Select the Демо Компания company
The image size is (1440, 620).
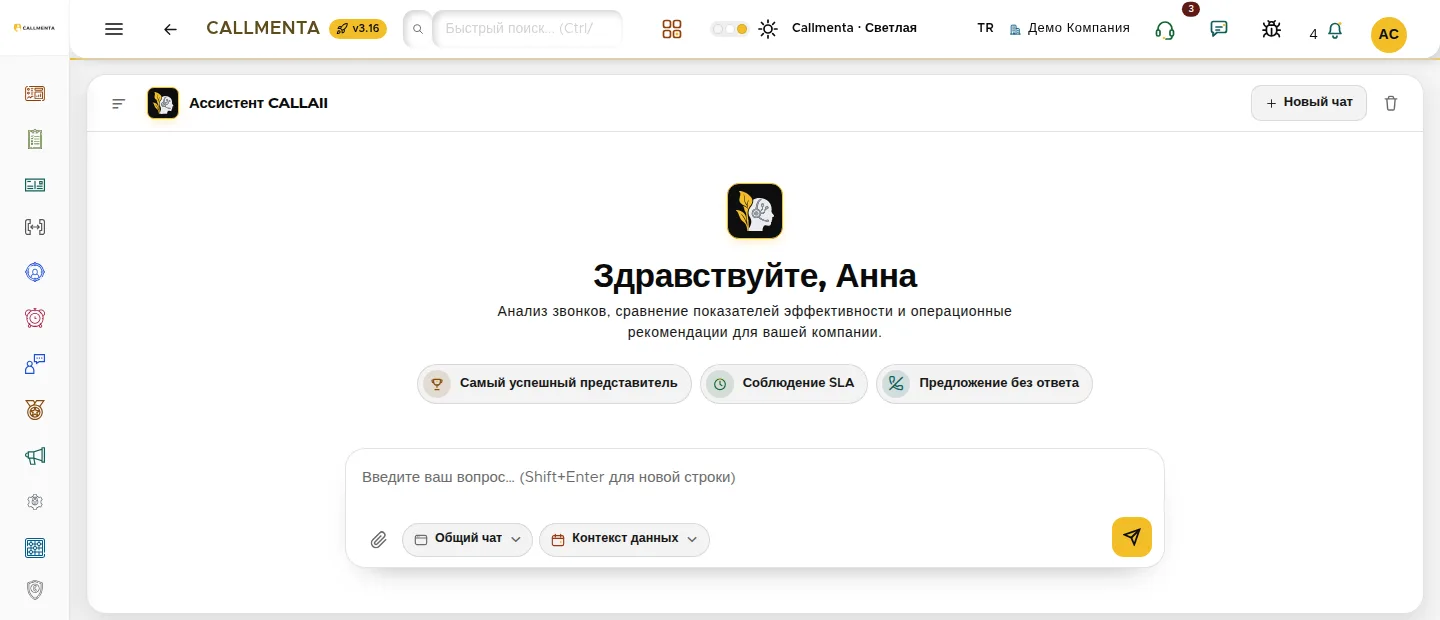coord(1070,28)
